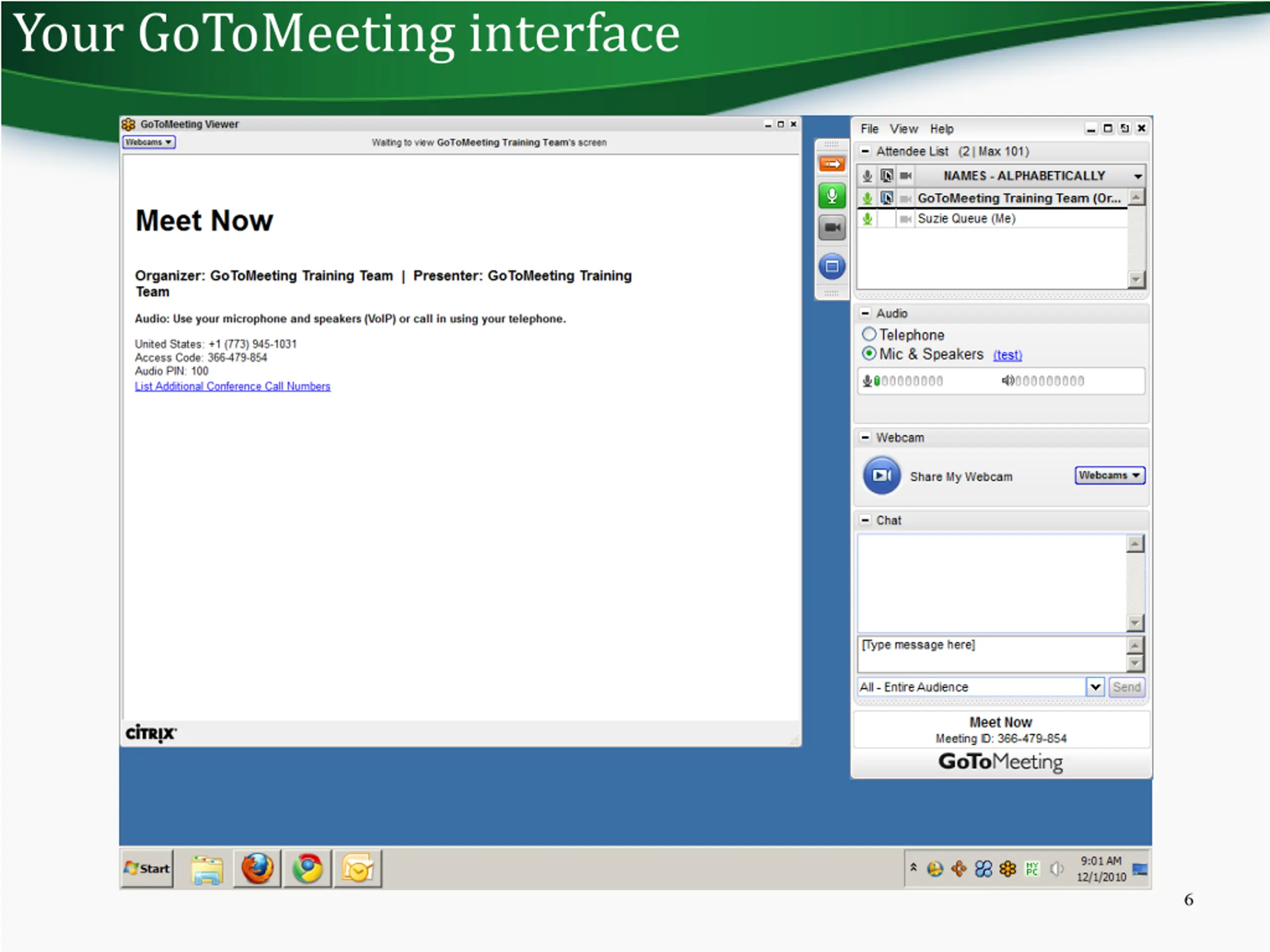
Task: Click the screen sharing column header icon
Action: coord(887,176)
